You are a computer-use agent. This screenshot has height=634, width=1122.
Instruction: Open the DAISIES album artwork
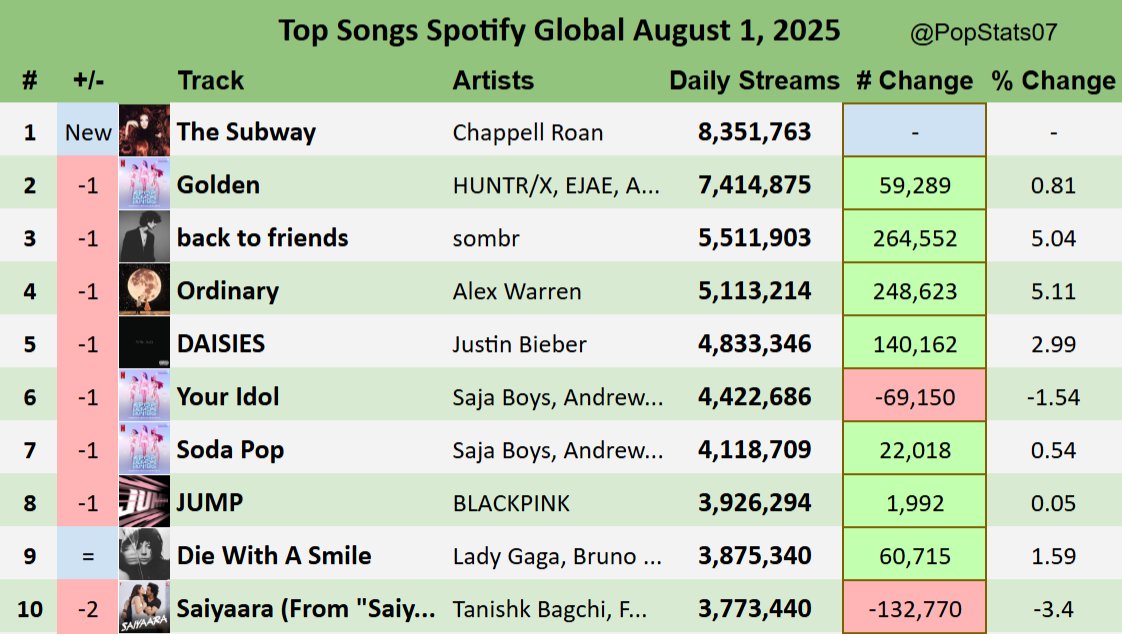(144, 343)
